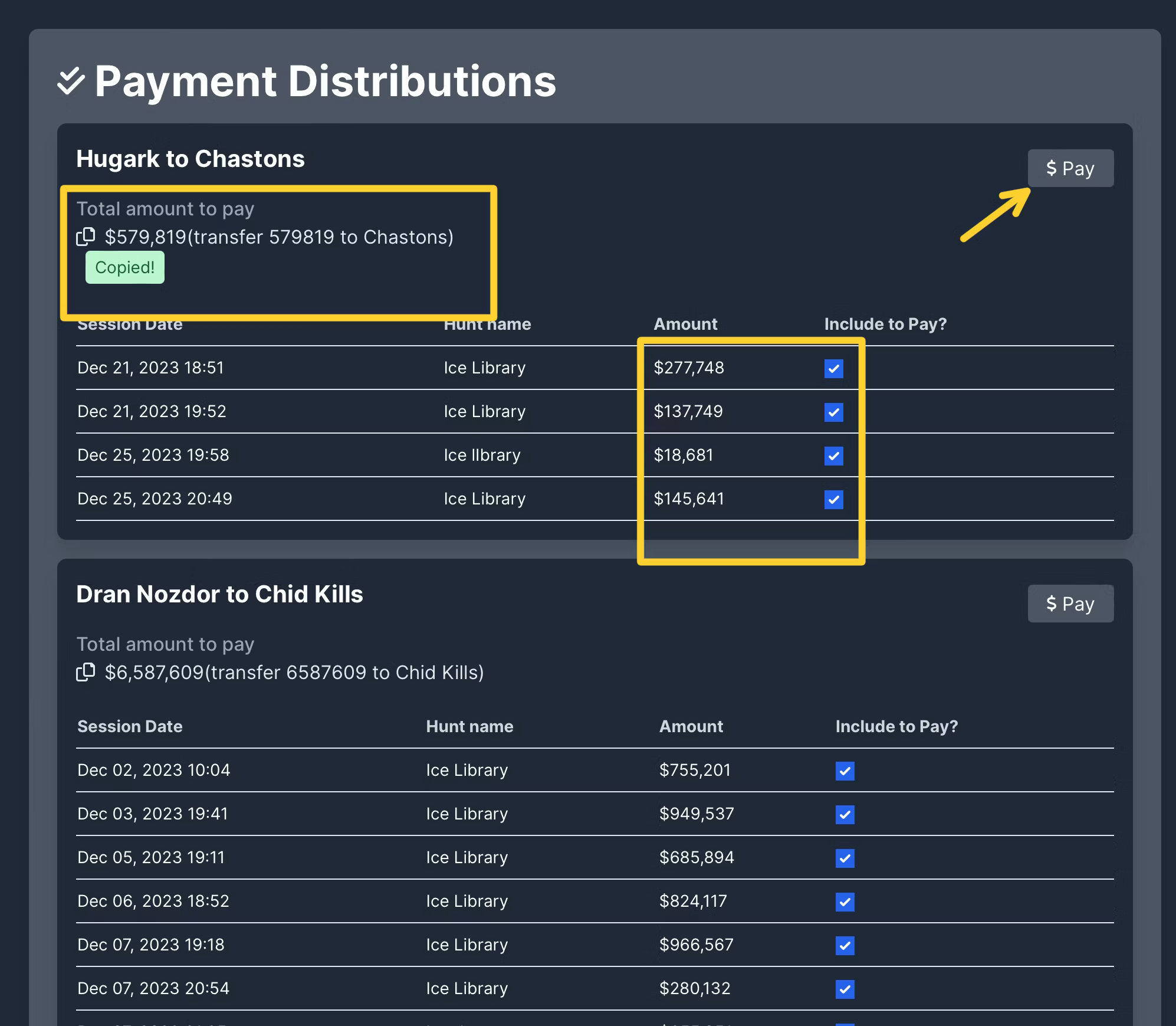Toggle include checkbox for $949,537 row
Image resolution: width=1176 pixels, height=1026 pixels.
coord(845,814)
